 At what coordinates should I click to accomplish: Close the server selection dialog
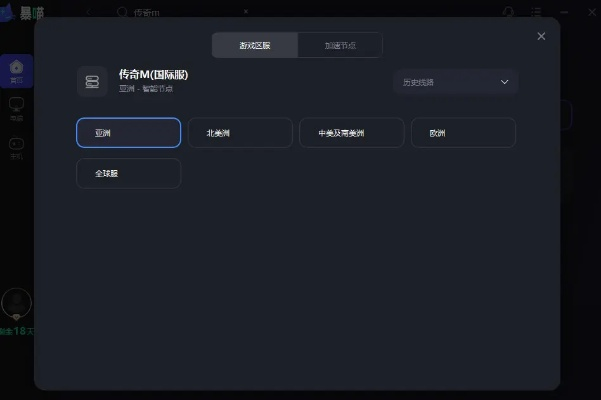tap(541, 36)
